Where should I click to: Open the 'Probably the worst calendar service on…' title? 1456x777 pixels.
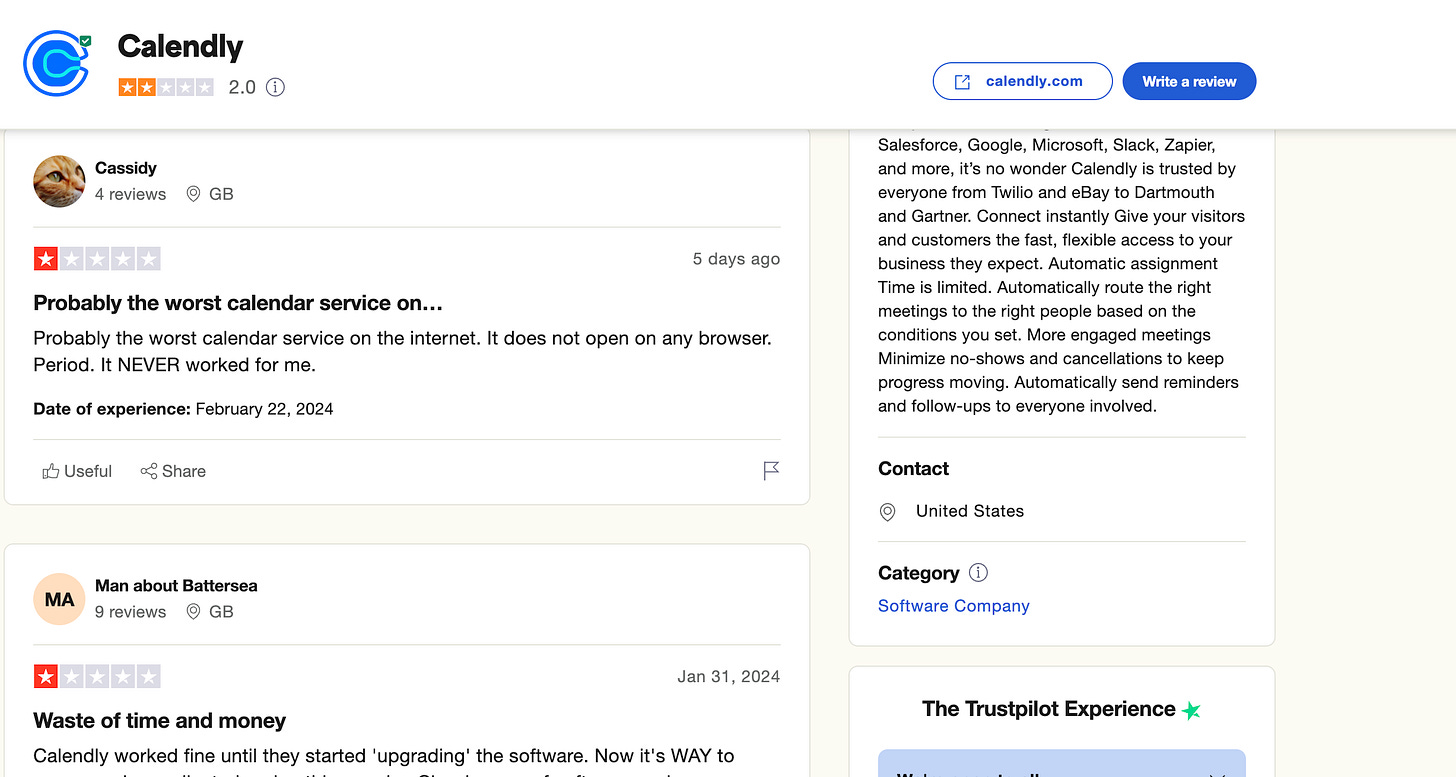238,303
